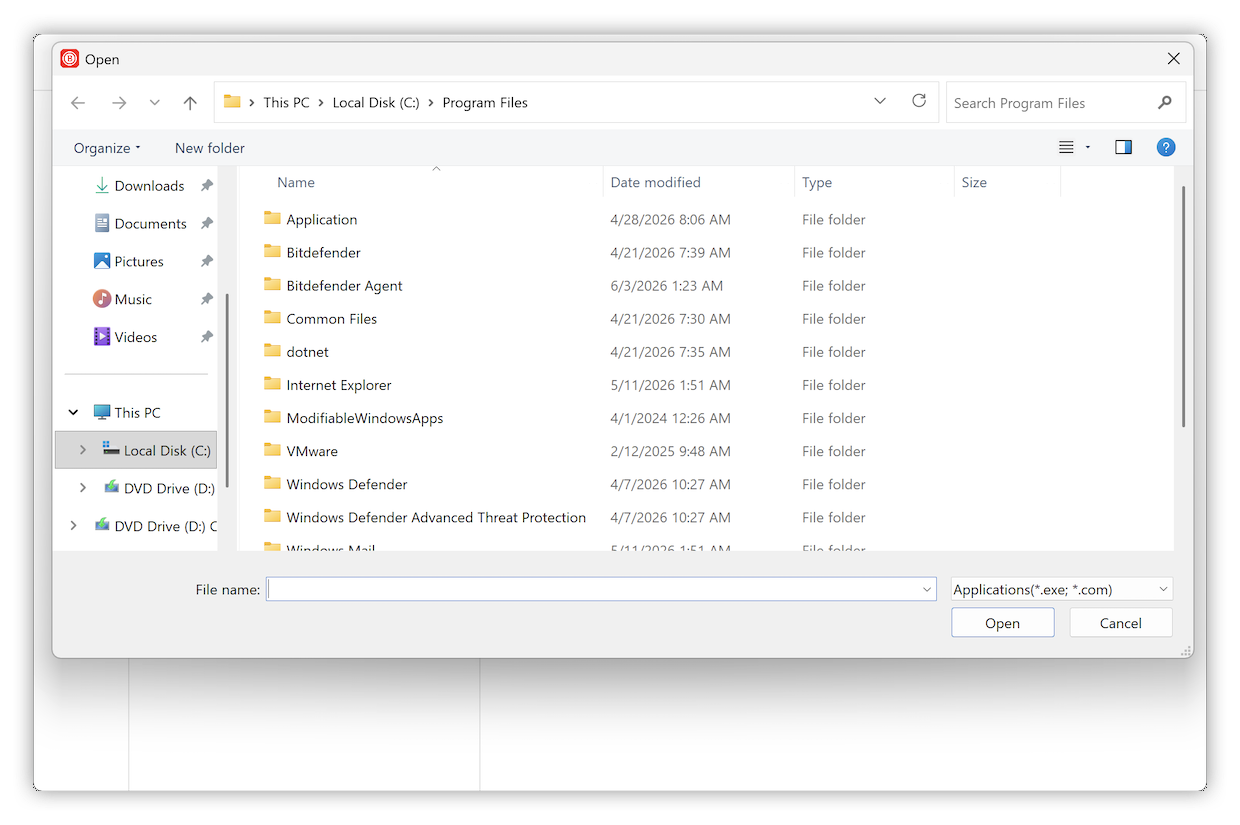Click This PC in the address breadcrumb
The image size is (1240, 825).
coord(286,103)
